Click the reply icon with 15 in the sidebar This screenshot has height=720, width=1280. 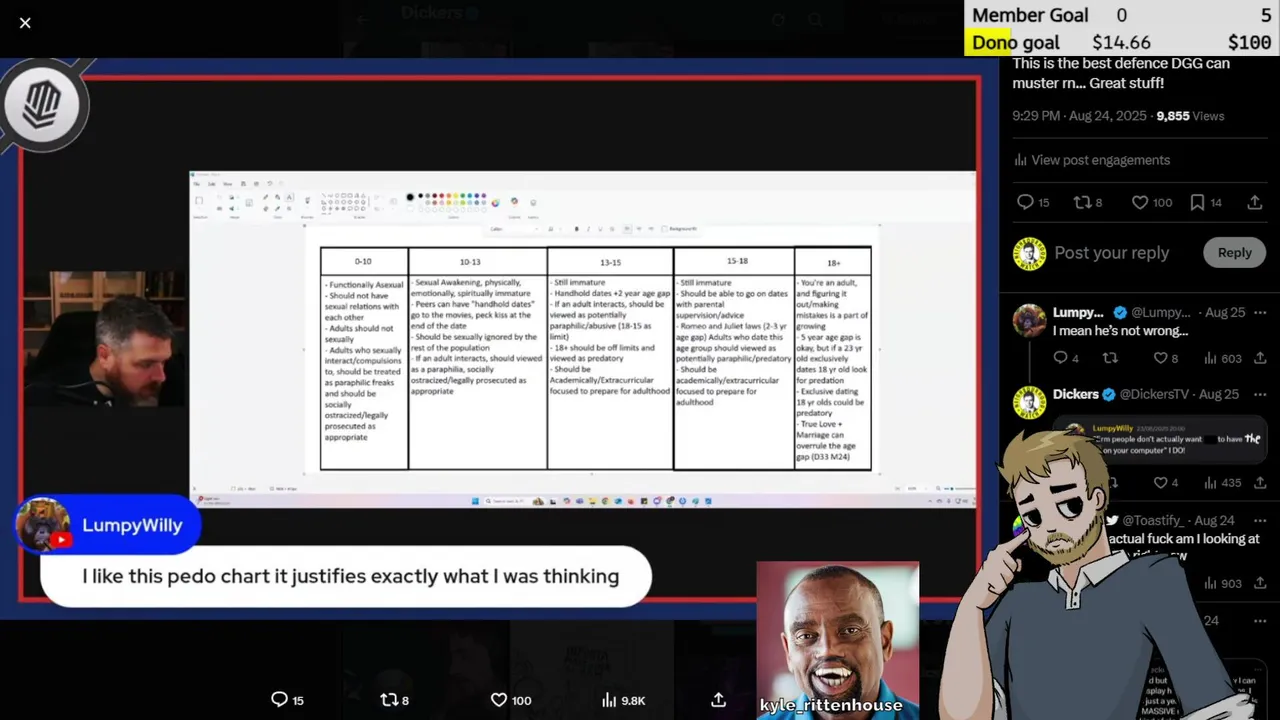click(x=1025, y=202)
